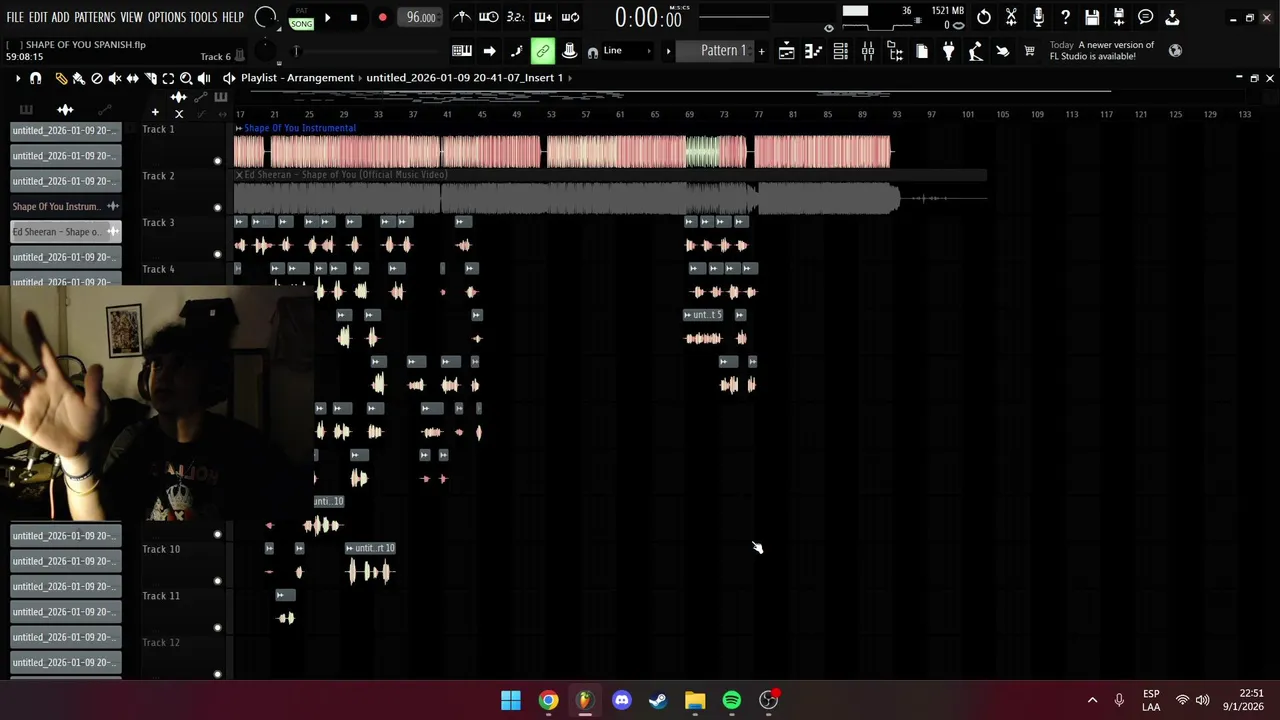The width and height of the screenshot is (1280, 720).
Task: Select the playlist Delete tool
Action: coord(97,78)
